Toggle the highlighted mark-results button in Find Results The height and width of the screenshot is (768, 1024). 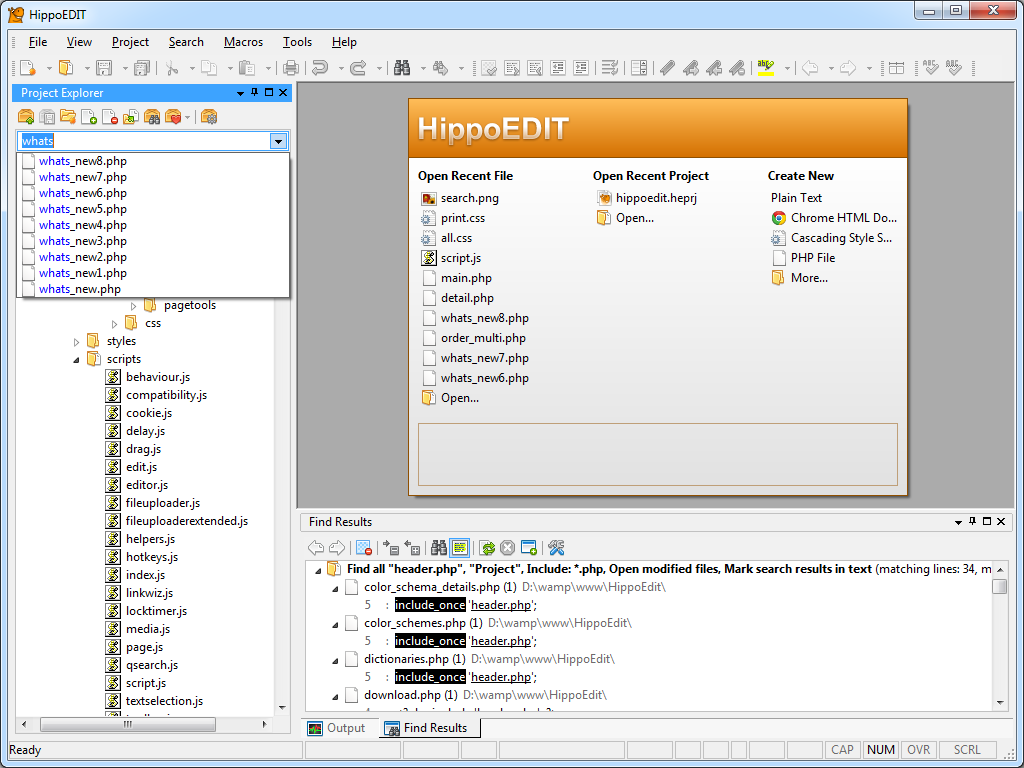[x=460, y=547]
